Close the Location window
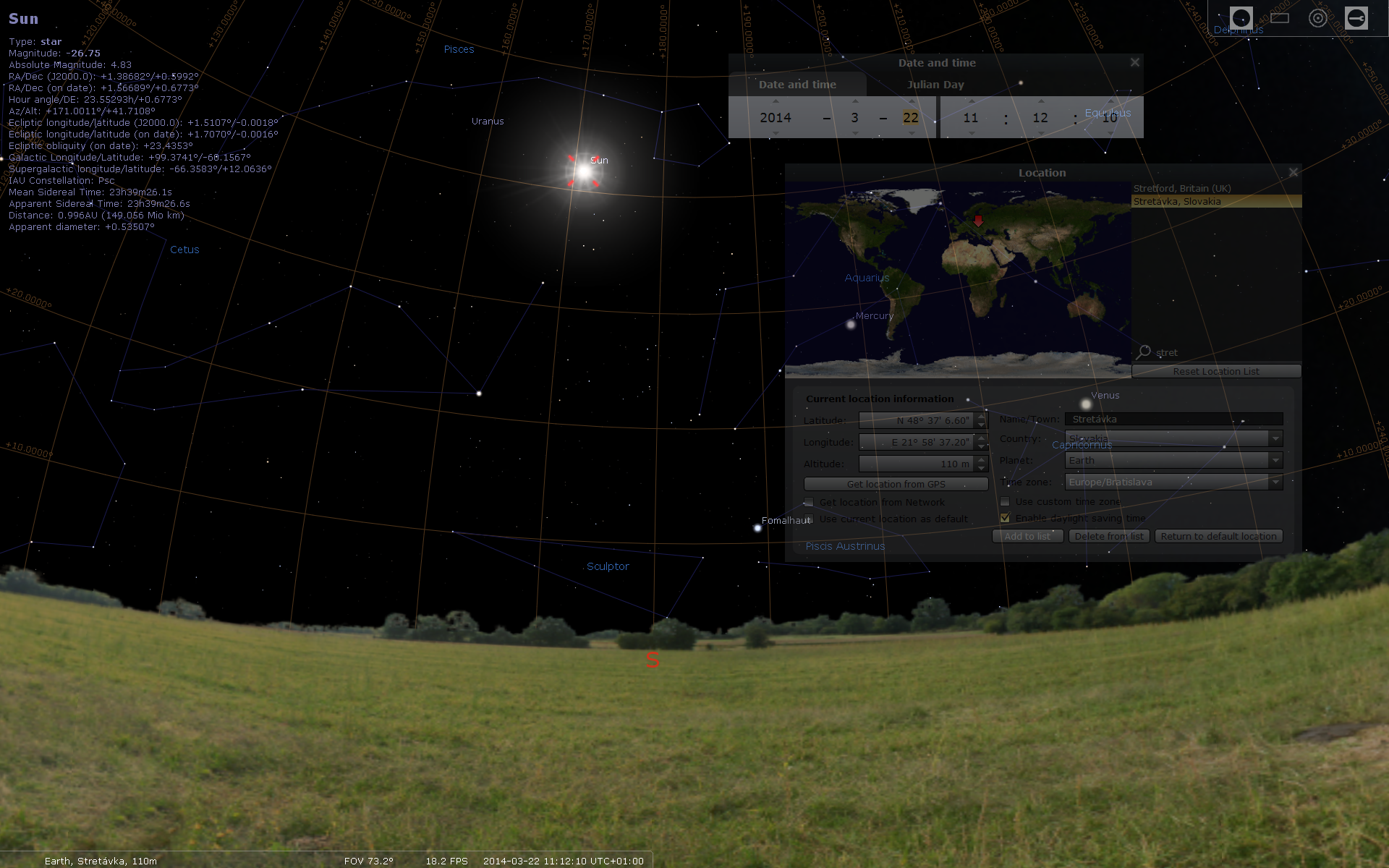The image size is (1389, 868). click(1294, 172)
